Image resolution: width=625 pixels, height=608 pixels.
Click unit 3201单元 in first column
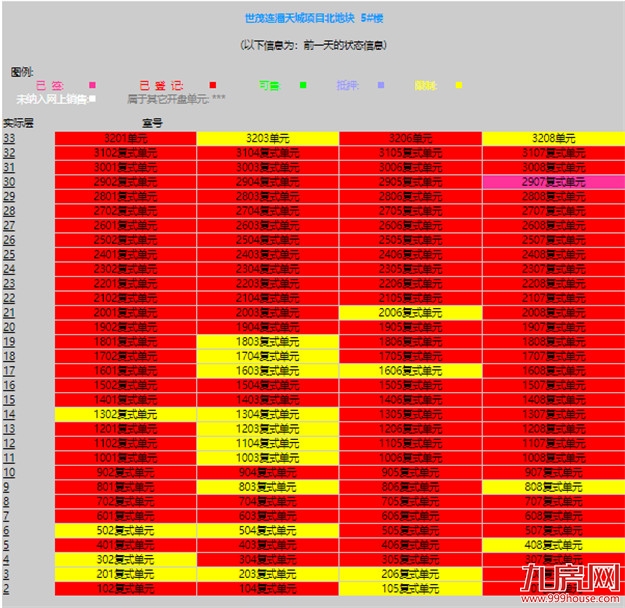tap(125, 138)
